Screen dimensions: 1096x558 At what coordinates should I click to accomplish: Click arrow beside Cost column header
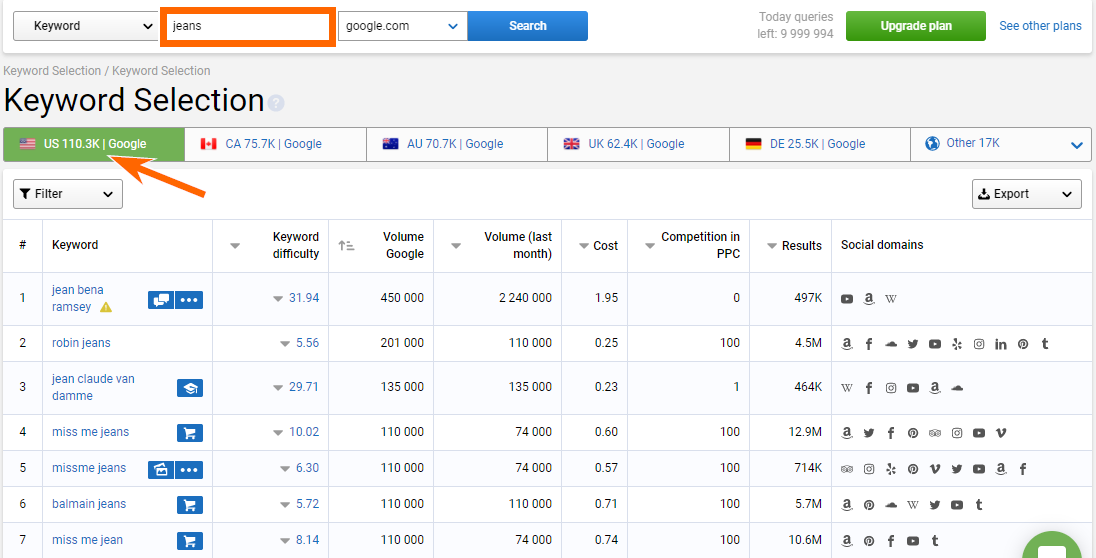584,246
